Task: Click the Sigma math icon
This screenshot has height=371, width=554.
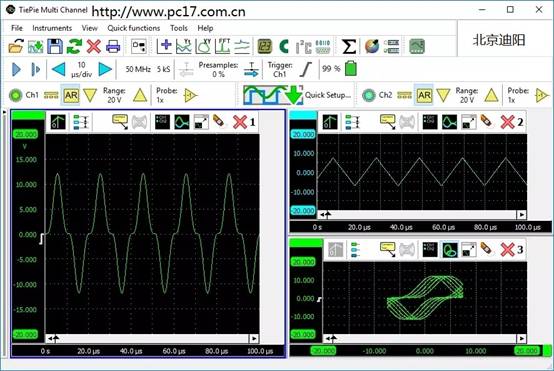Action: (349, 46)
